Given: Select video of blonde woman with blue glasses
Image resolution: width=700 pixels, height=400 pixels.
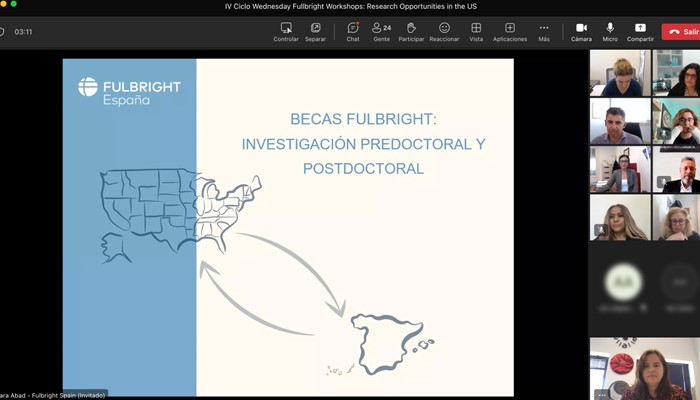Looking at the screenshot, I should point(676,217).
